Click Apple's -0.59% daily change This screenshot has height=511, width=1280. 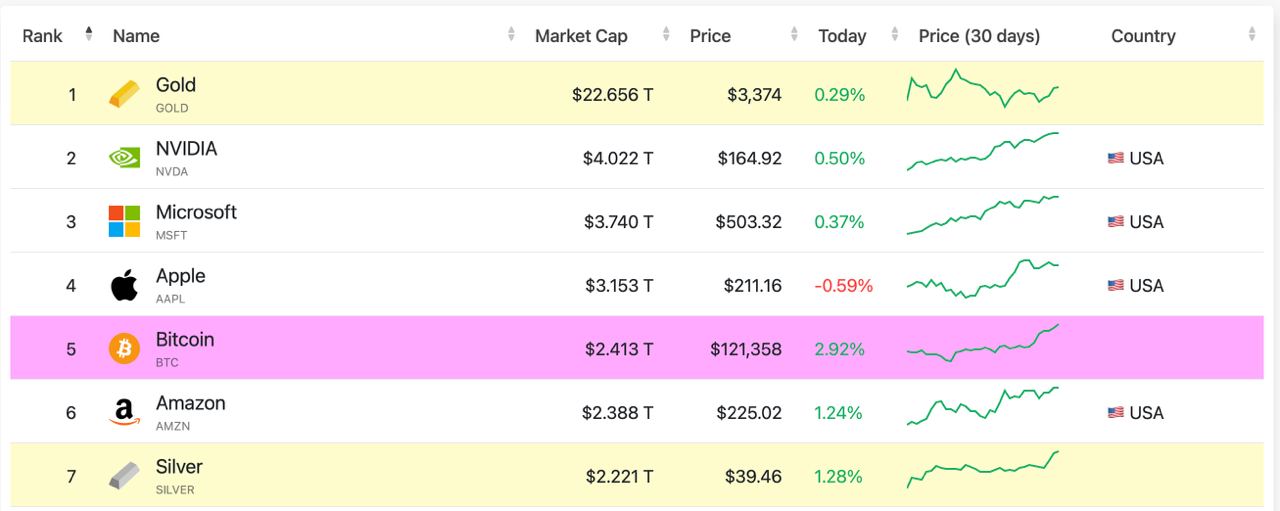(x=843, y=285)
